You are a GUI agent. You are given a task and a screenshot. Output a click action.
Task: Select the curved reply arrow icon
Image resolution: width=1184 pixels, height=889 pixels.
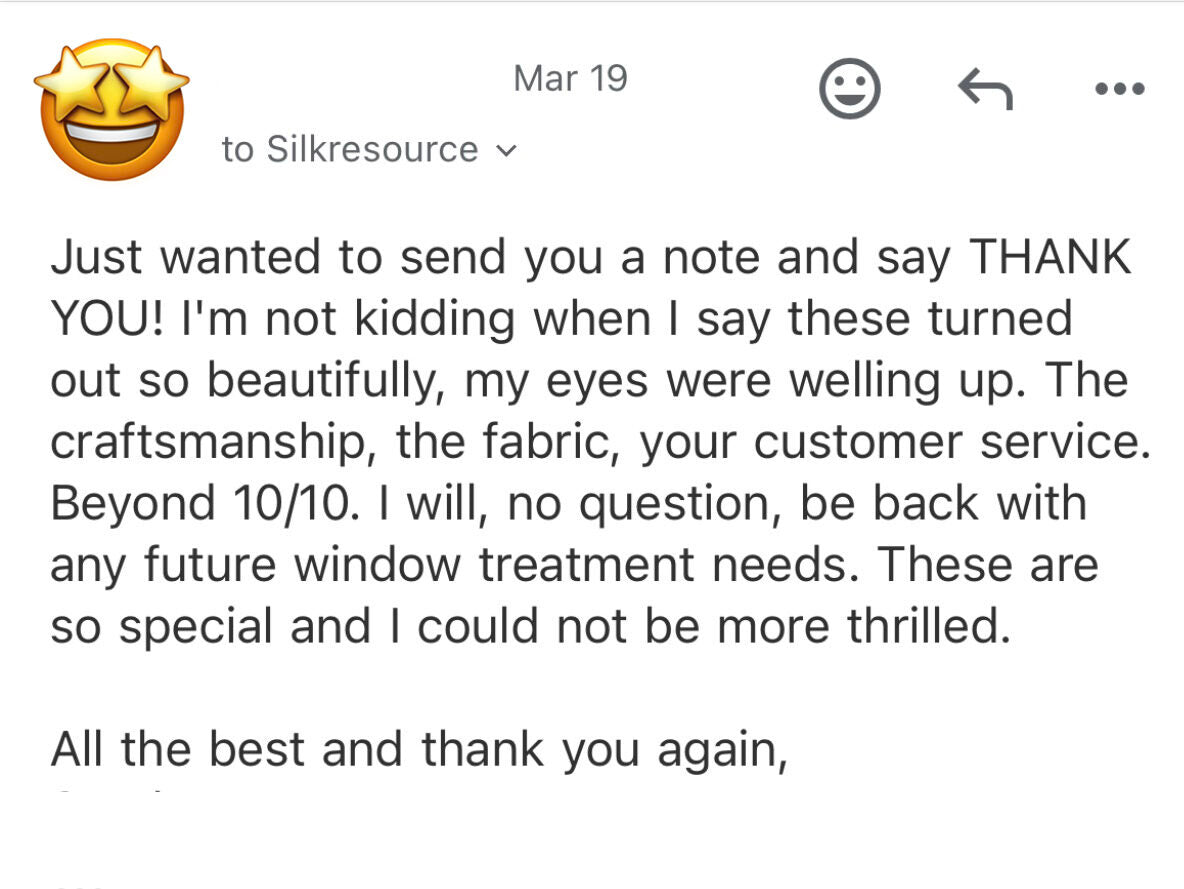pyautogui.click(x=986, y=88)
